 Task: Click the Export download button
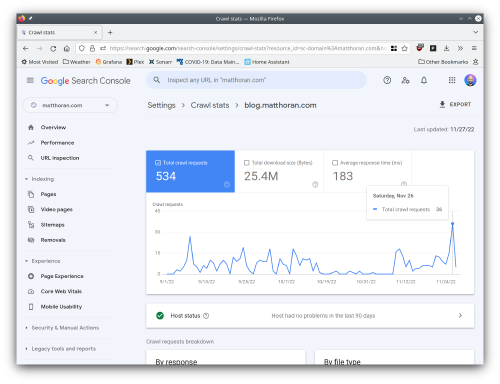455,105
